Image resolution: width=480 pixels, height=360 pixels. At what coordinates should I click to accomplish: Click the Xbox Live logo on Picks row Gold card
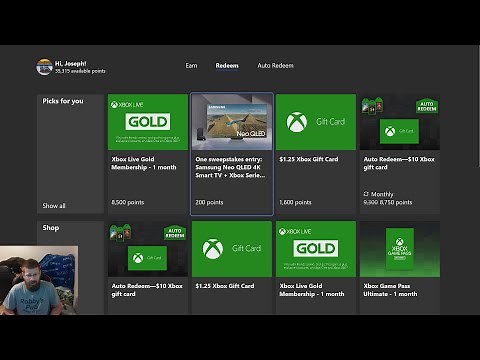pos(127,105)
